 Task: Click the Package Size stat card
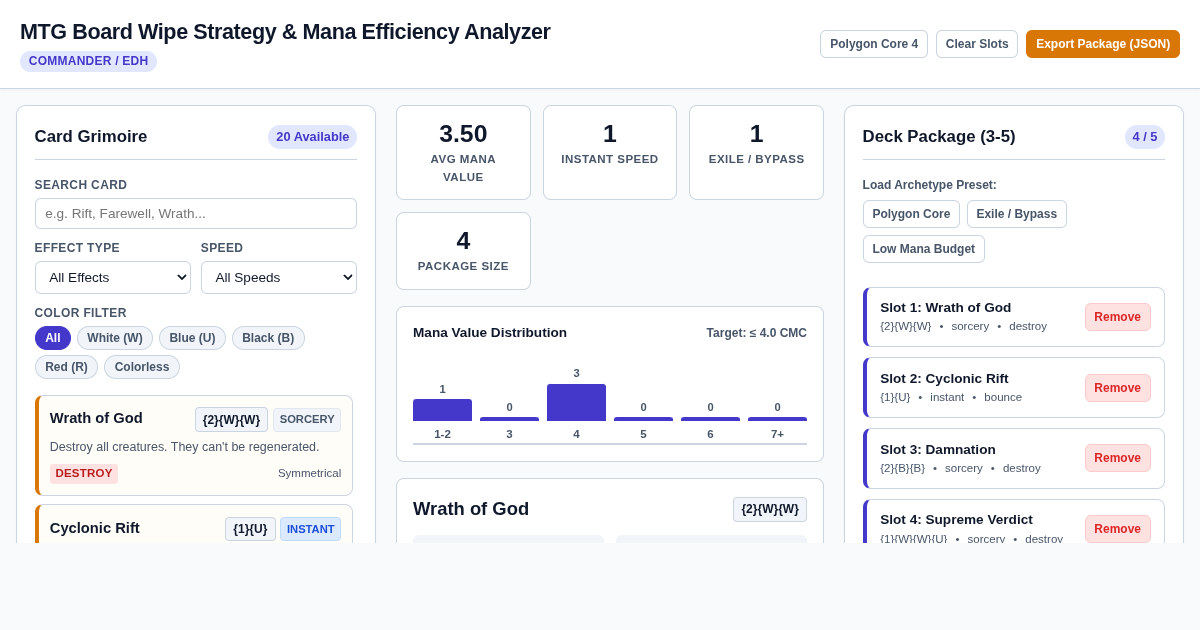[x=463, y=251]
